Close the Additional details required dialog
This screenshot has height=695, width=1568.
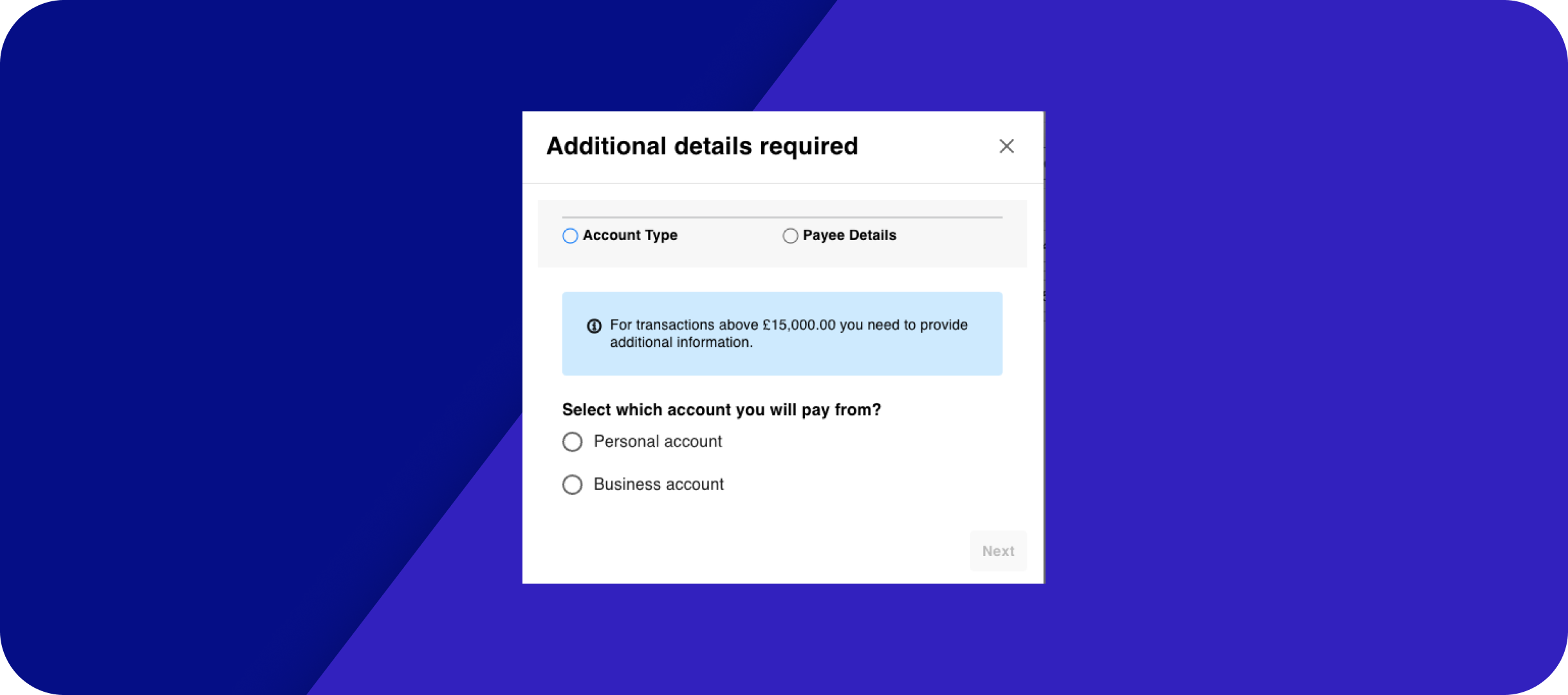pos(1006,146)
